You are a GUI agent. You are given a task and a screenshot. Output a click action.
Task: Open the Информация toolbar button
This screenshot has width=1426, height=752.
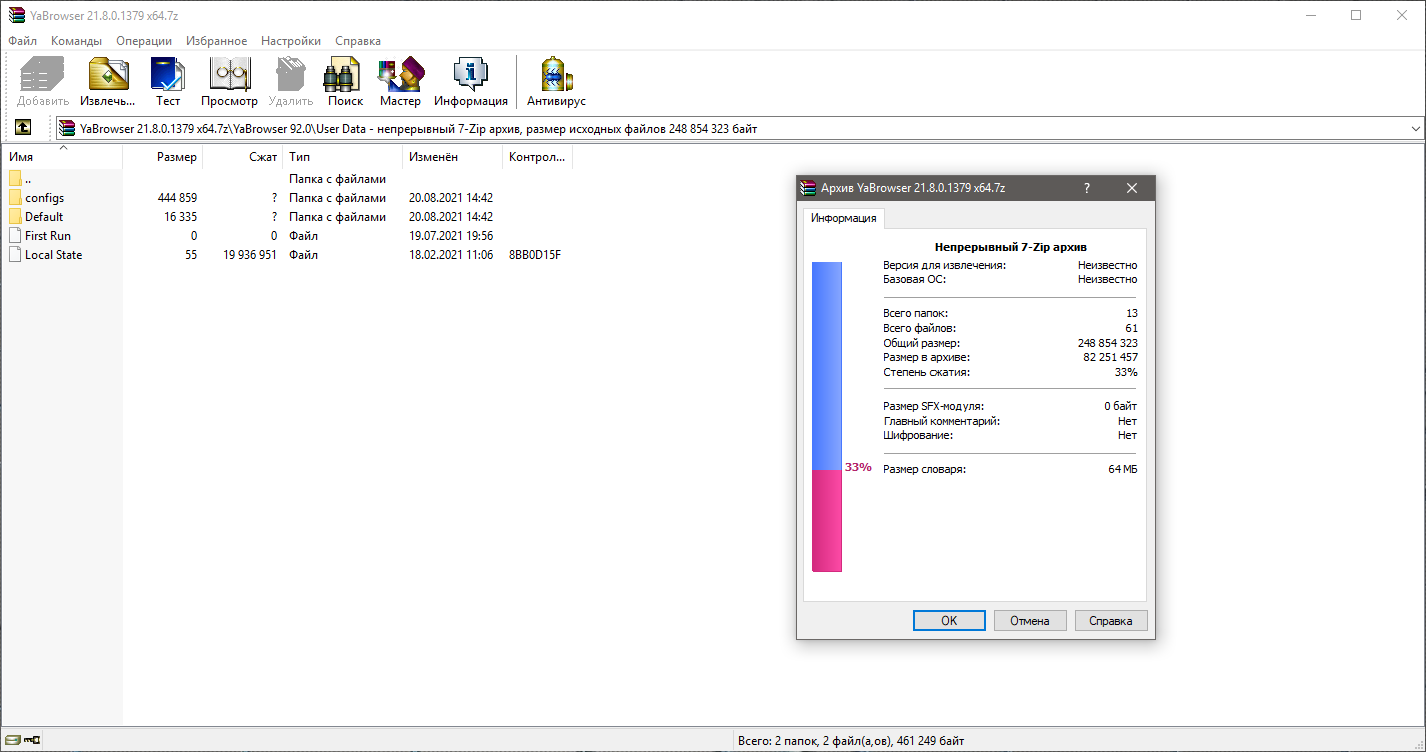point(470,82)
